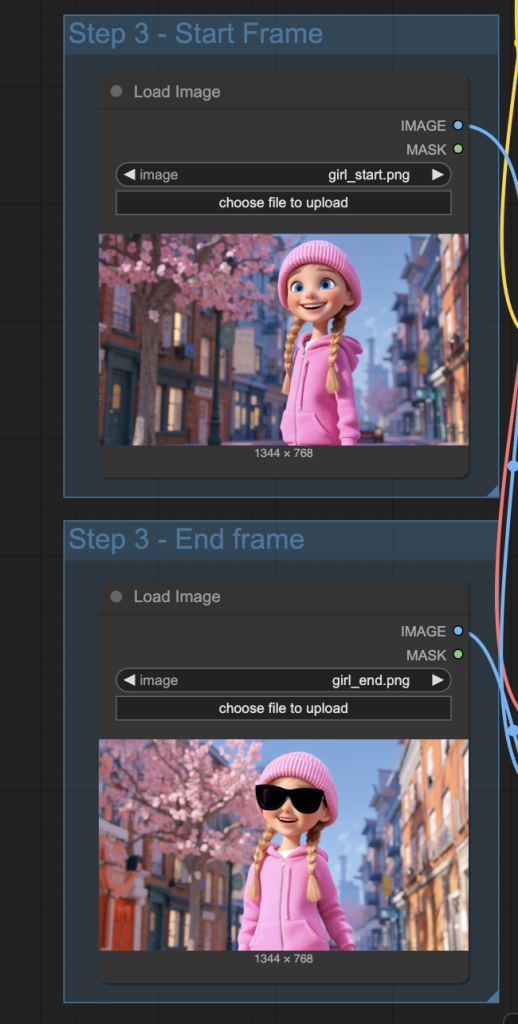Click the MASK output socket of girl_end node
The image size is (518, 1024).
click(x=458, y=654)
